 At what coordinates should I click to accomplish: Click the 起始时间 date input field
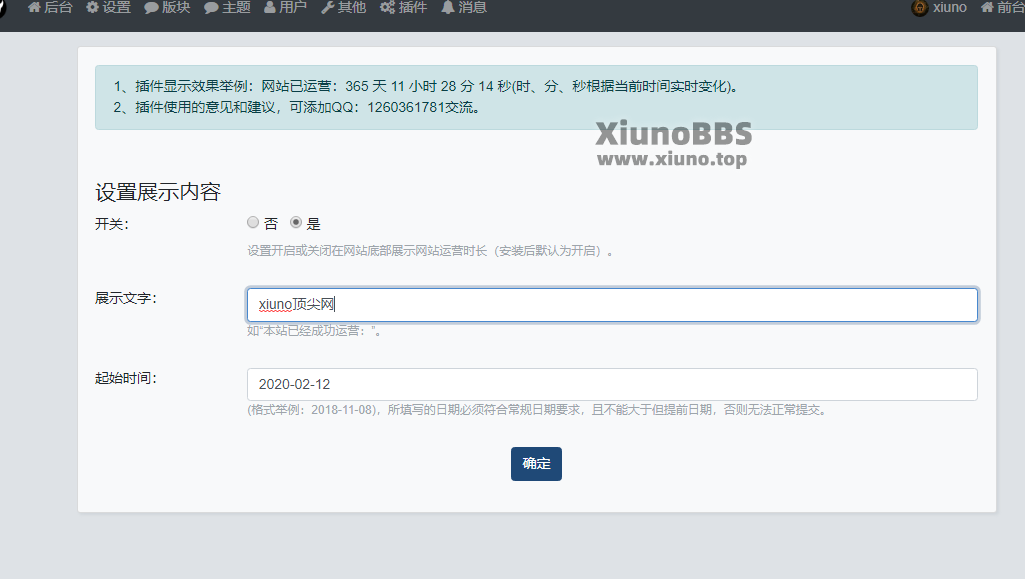pyautogui.click(x=612, y=384)
